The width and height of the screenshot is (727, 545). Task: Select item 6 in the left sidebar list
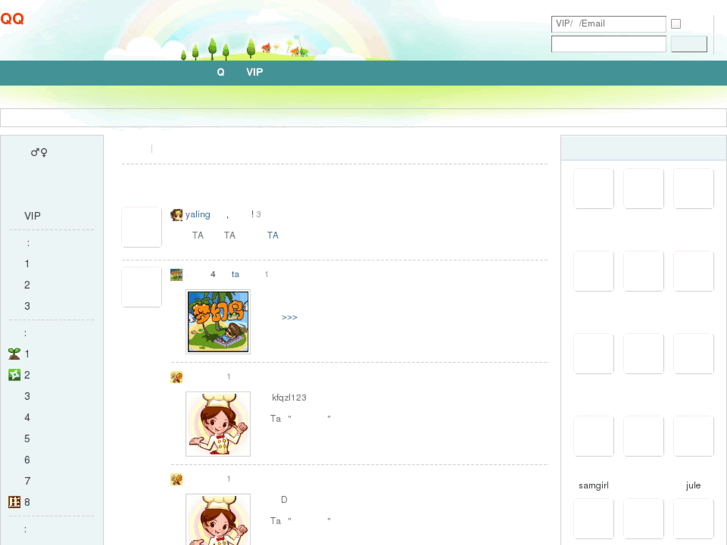27,460
